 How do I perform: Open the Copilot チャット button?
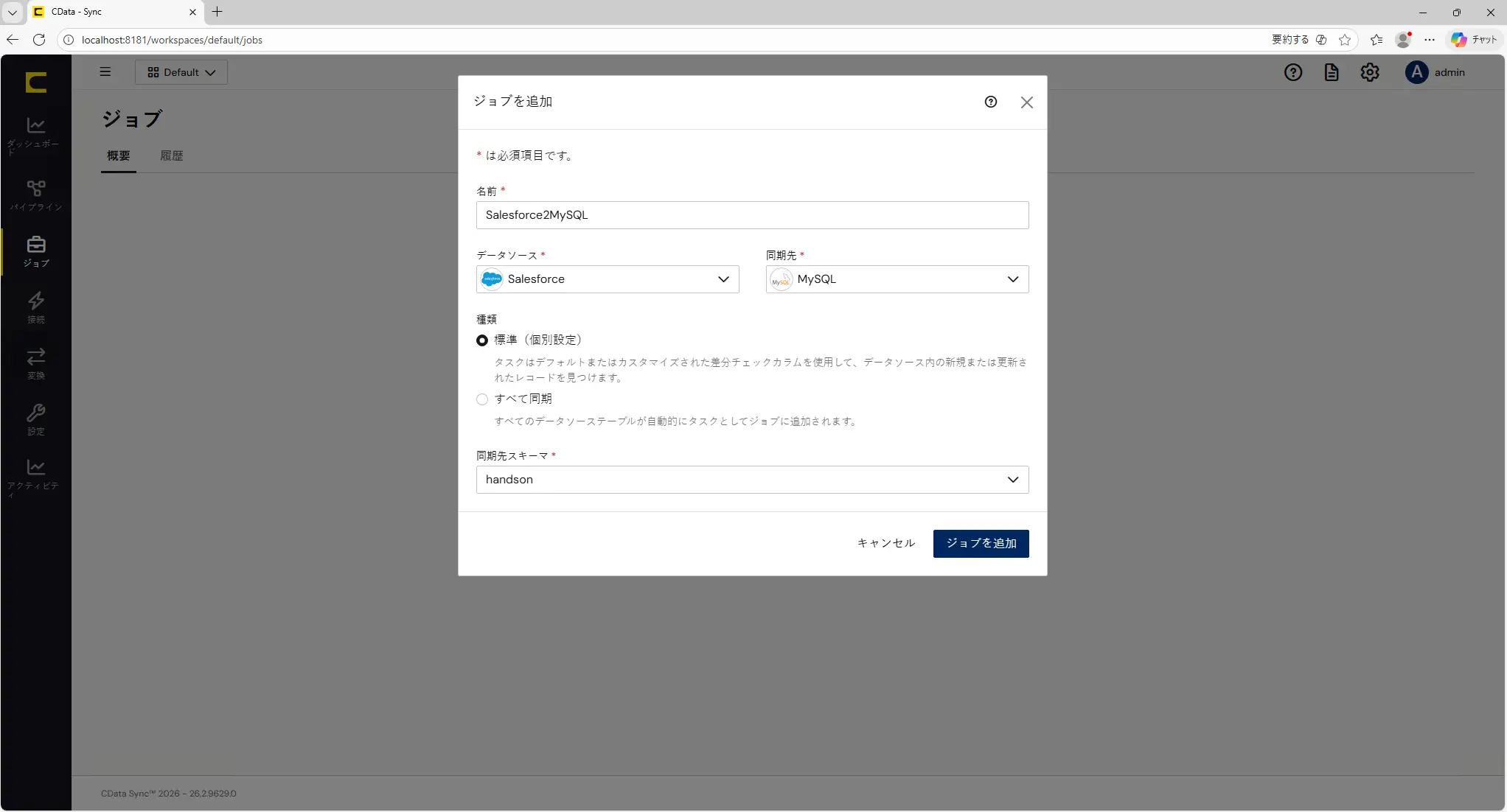[1474, 40]
